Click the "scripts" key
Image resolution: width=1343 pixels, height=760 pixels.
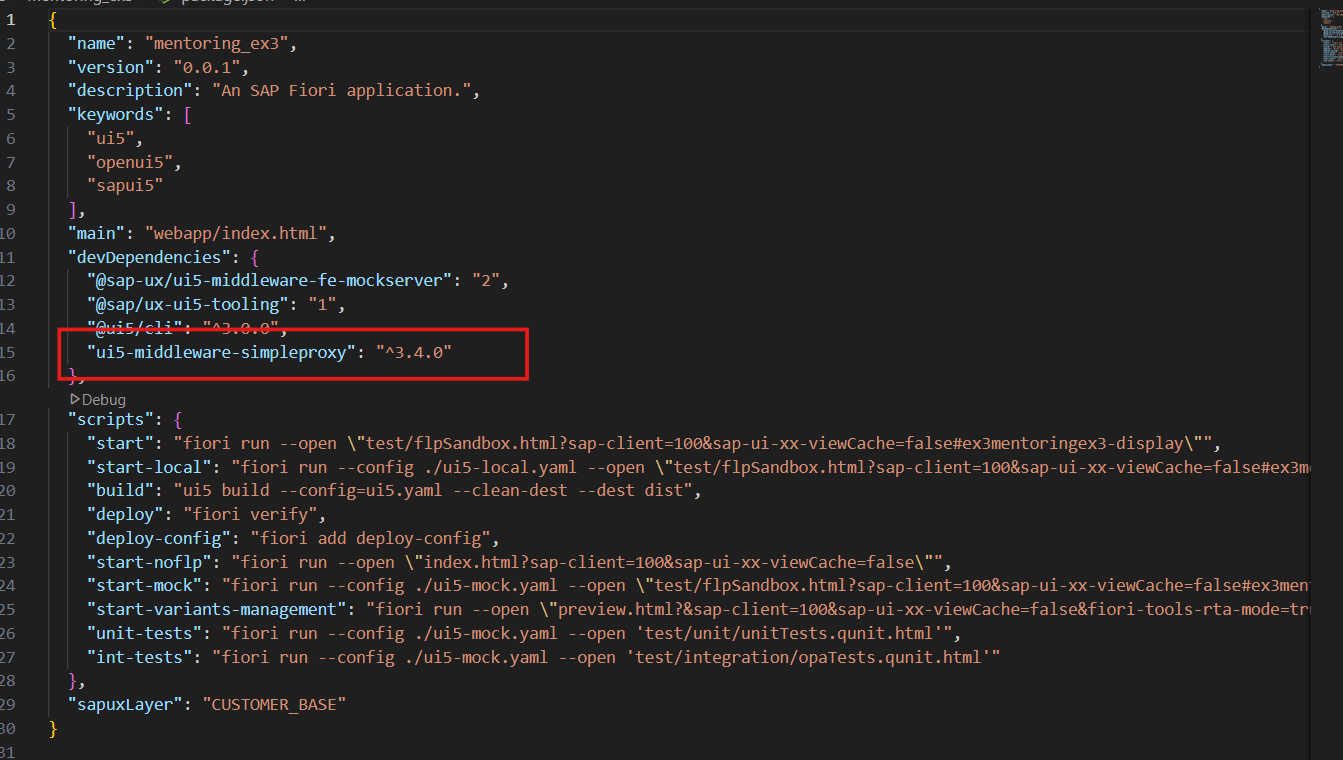pos(111,419)
